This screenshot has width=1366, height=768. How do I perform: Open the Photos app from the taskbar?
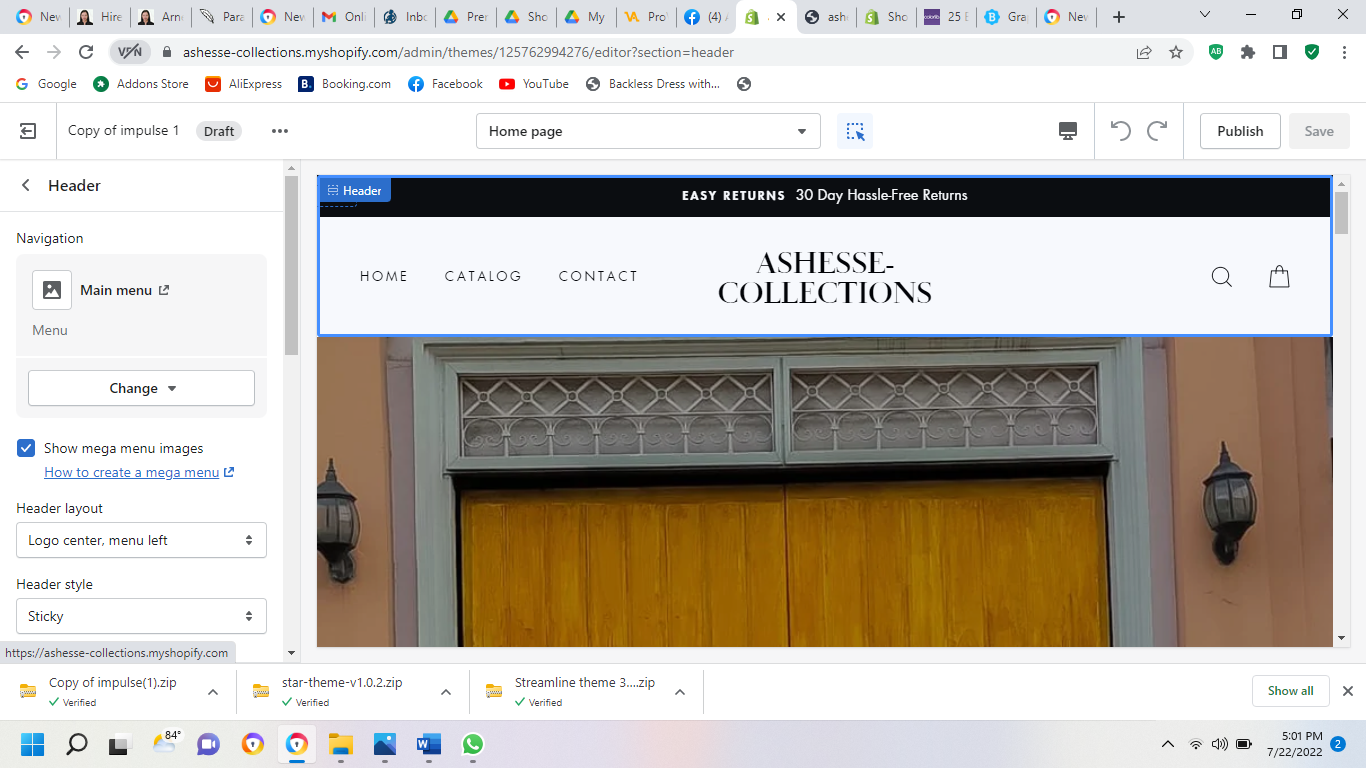point(385,744)
